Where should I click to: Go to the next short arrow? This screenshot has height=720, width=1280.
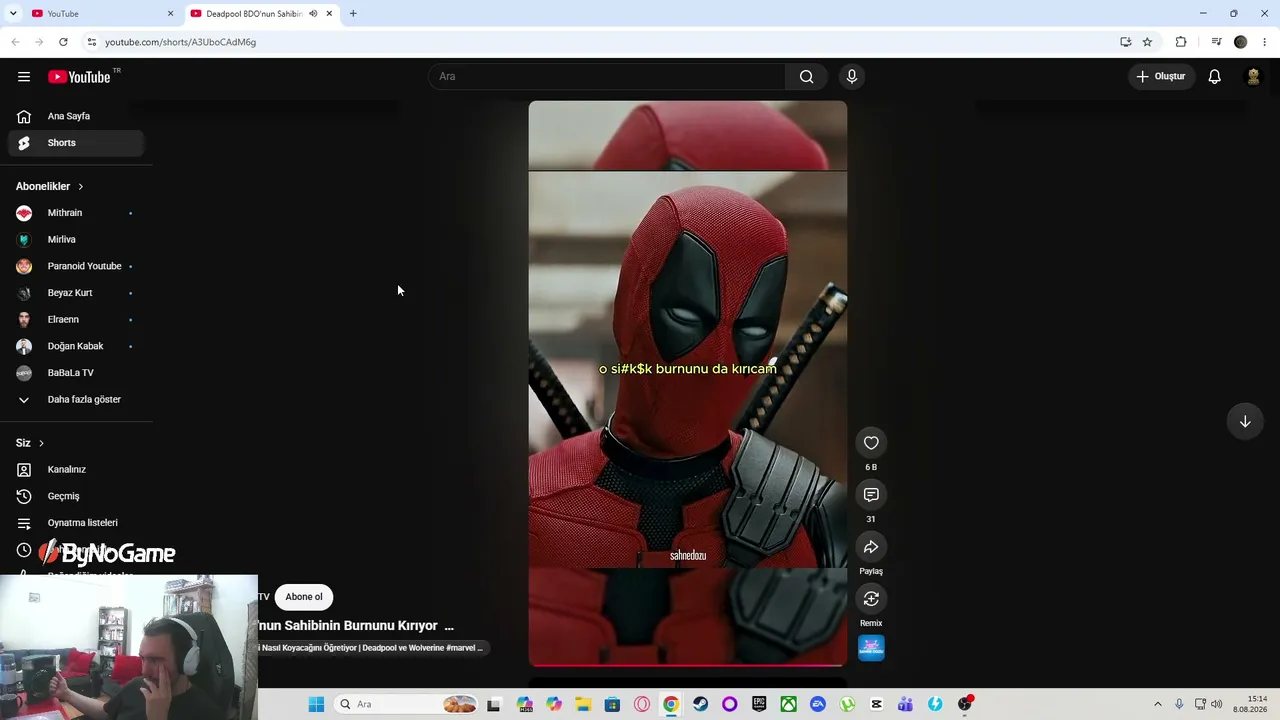click(1245, 421)
